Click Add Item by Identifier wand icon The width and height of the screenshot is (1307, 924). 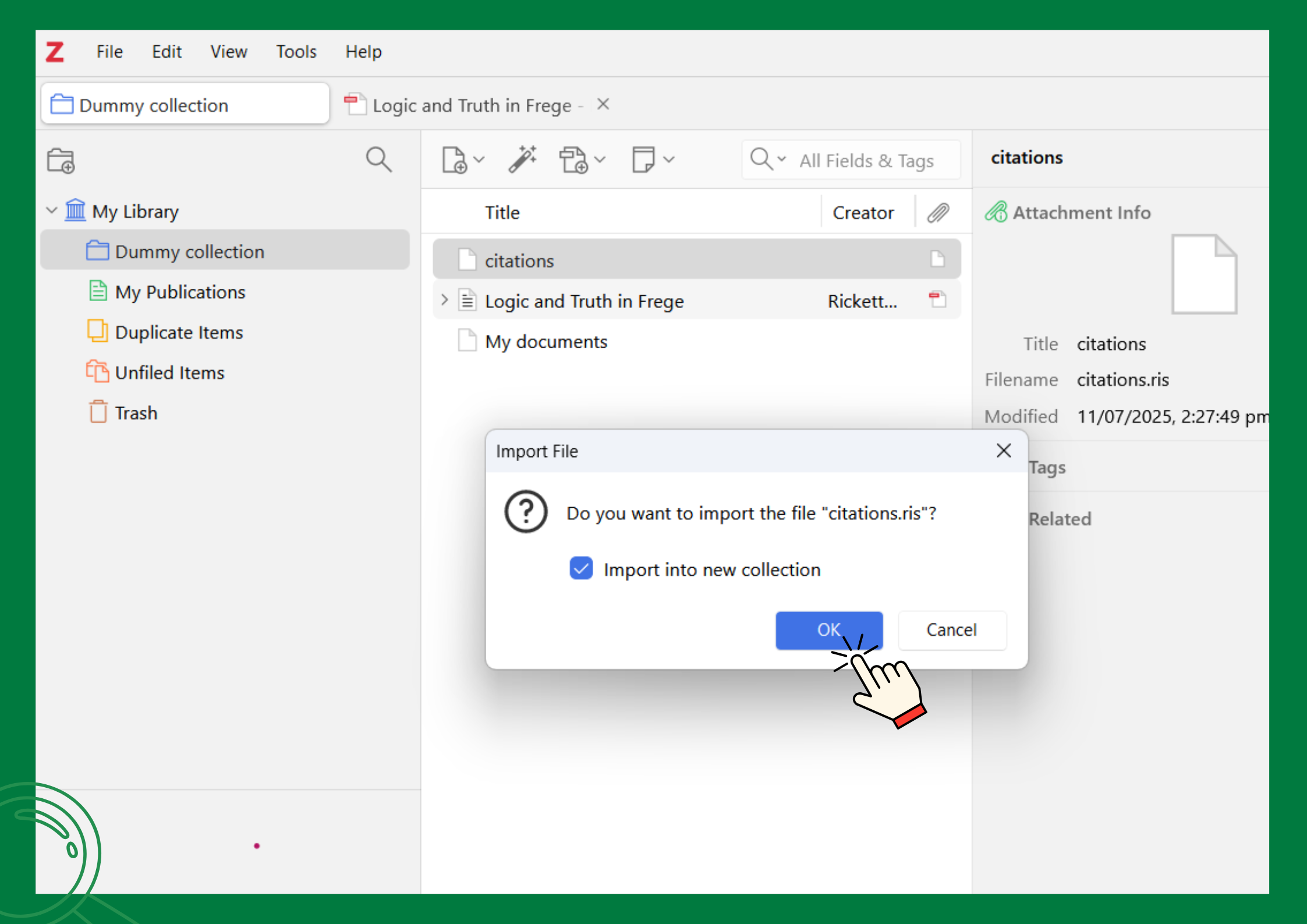pos(522,159)
